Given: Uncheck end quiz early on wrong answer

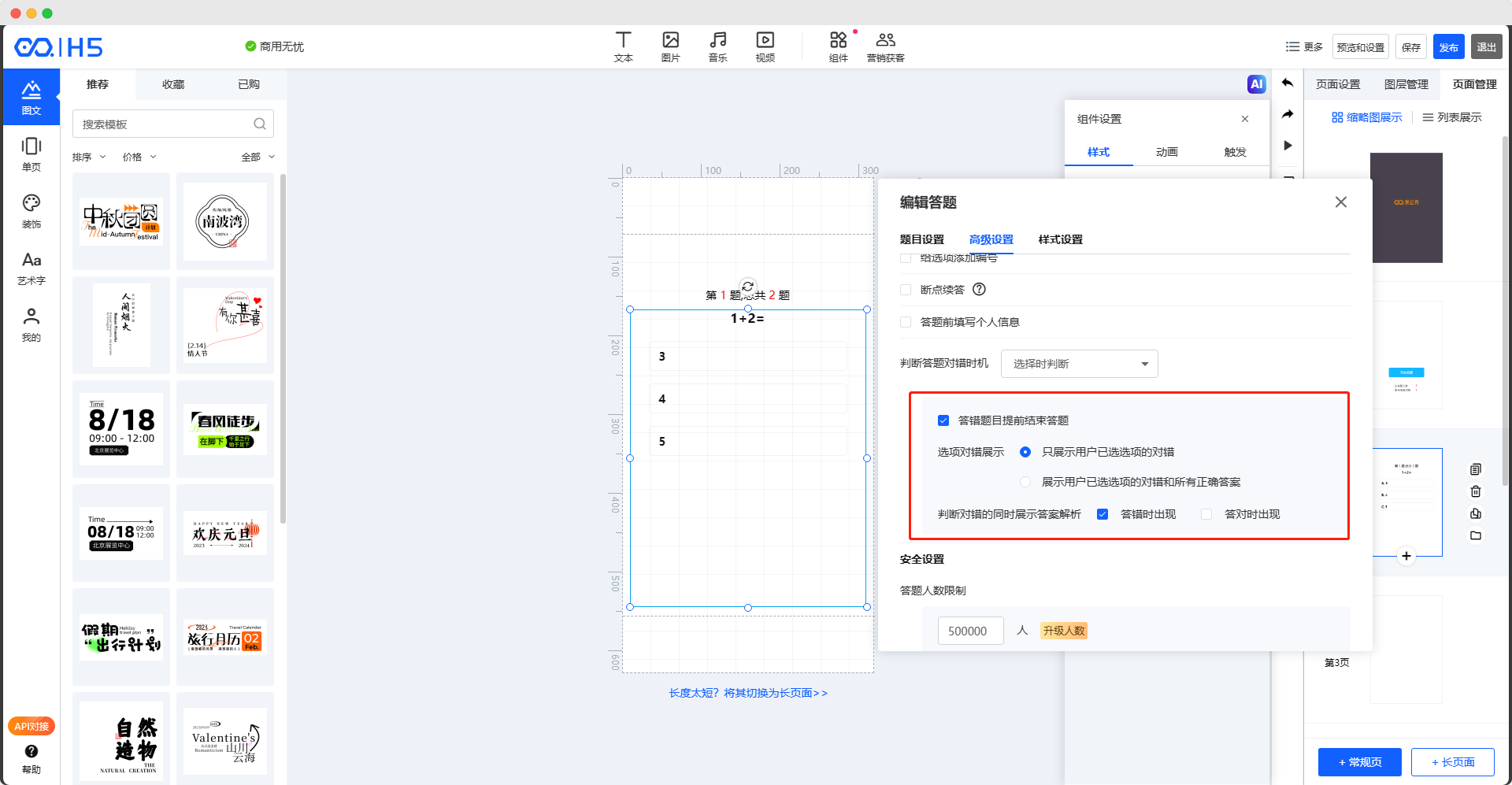Looking at the screenshot, I should click(x=943, y=420).
